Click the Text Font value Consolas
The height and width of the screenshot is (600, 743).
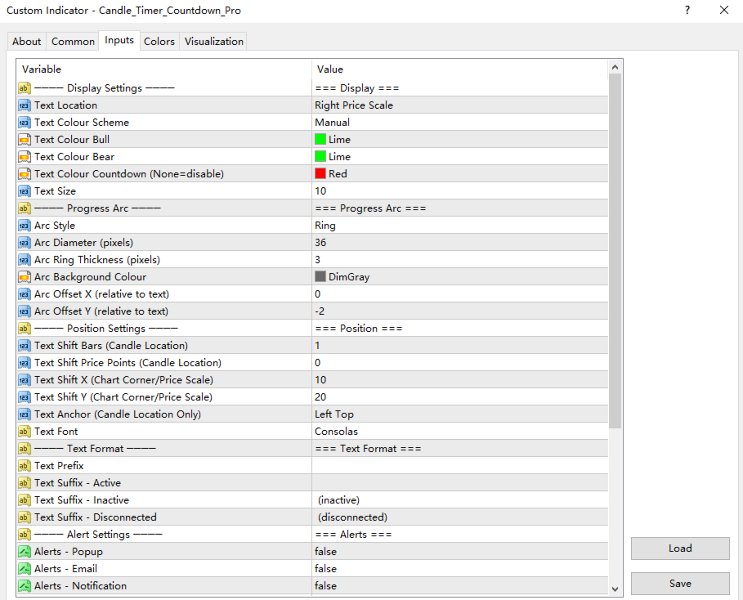(460, 431)
